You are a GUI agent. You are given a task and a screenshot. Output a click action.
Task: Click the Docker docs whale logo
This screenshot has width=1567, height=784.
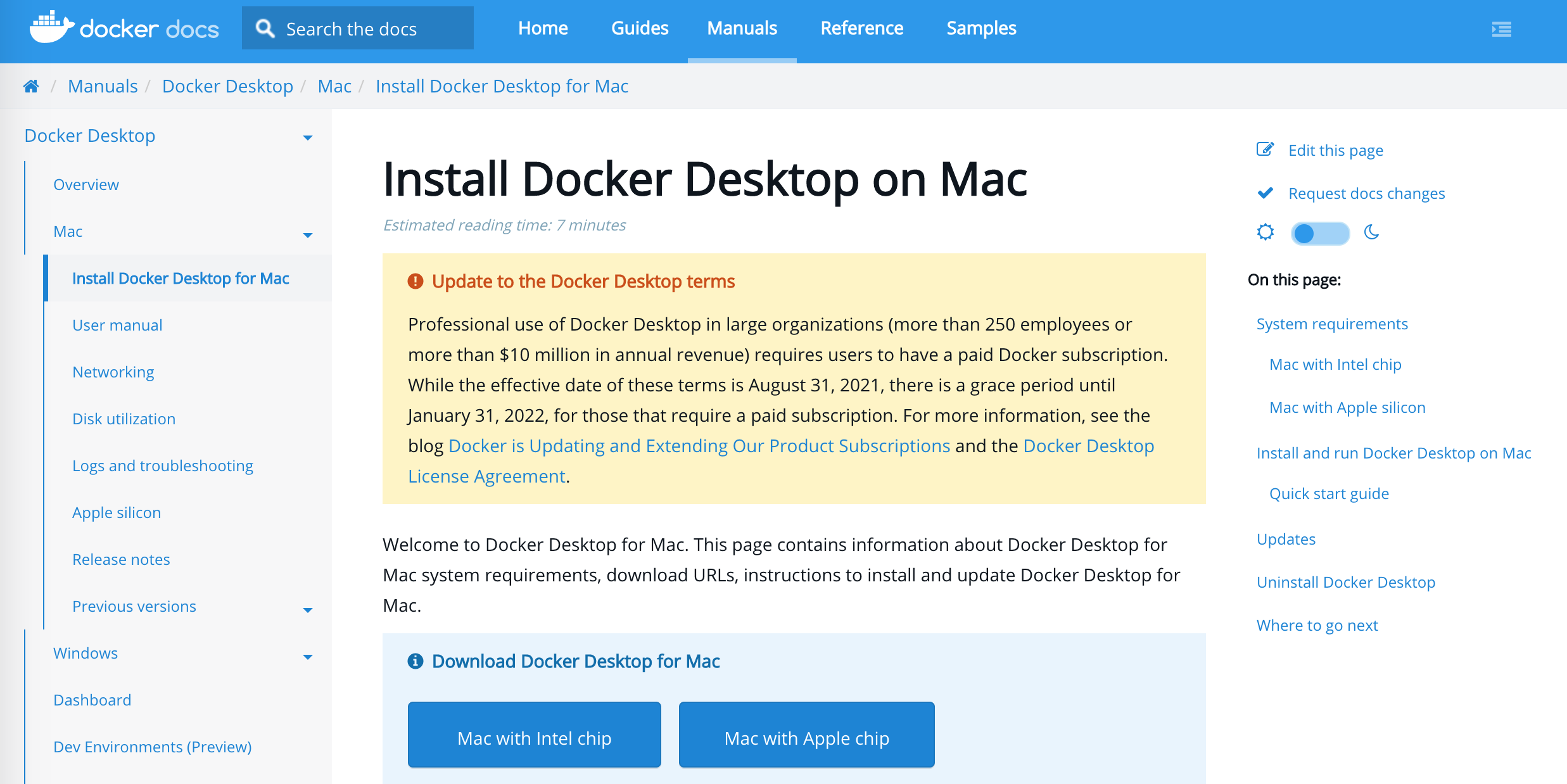52,27
